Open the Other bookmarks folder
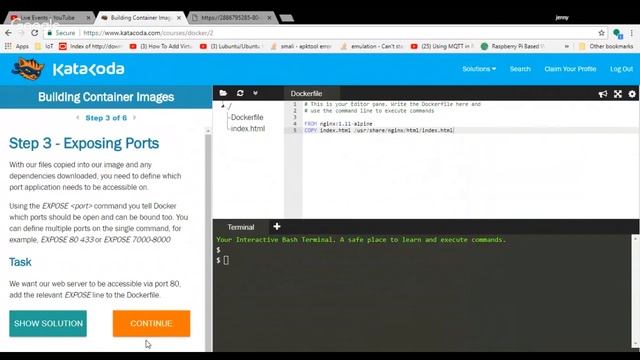 [606, 46]
